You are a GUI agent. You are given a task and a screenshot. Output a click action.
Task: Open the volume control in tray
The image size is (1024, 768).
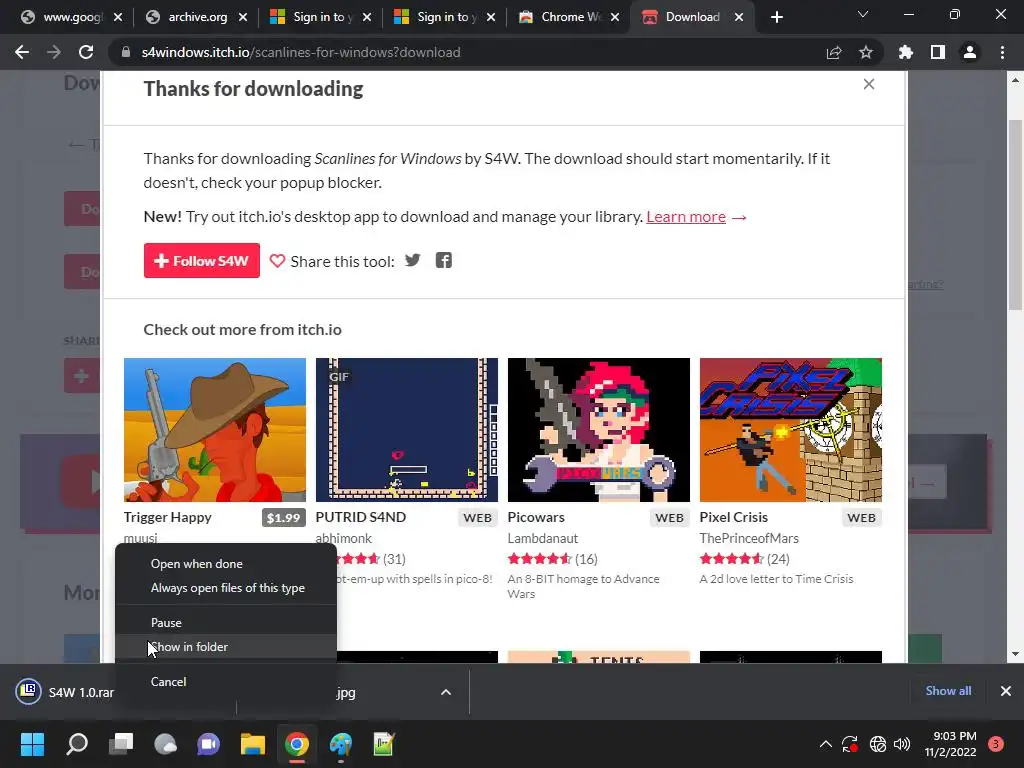click(x=902, y=744)
